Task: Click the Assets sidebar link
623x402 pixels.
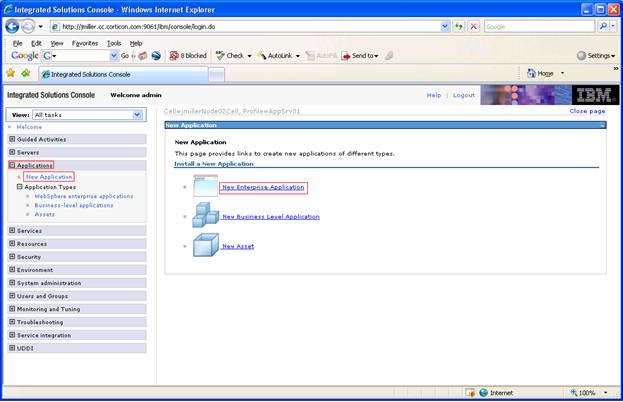Action: (x=44, y=215)
